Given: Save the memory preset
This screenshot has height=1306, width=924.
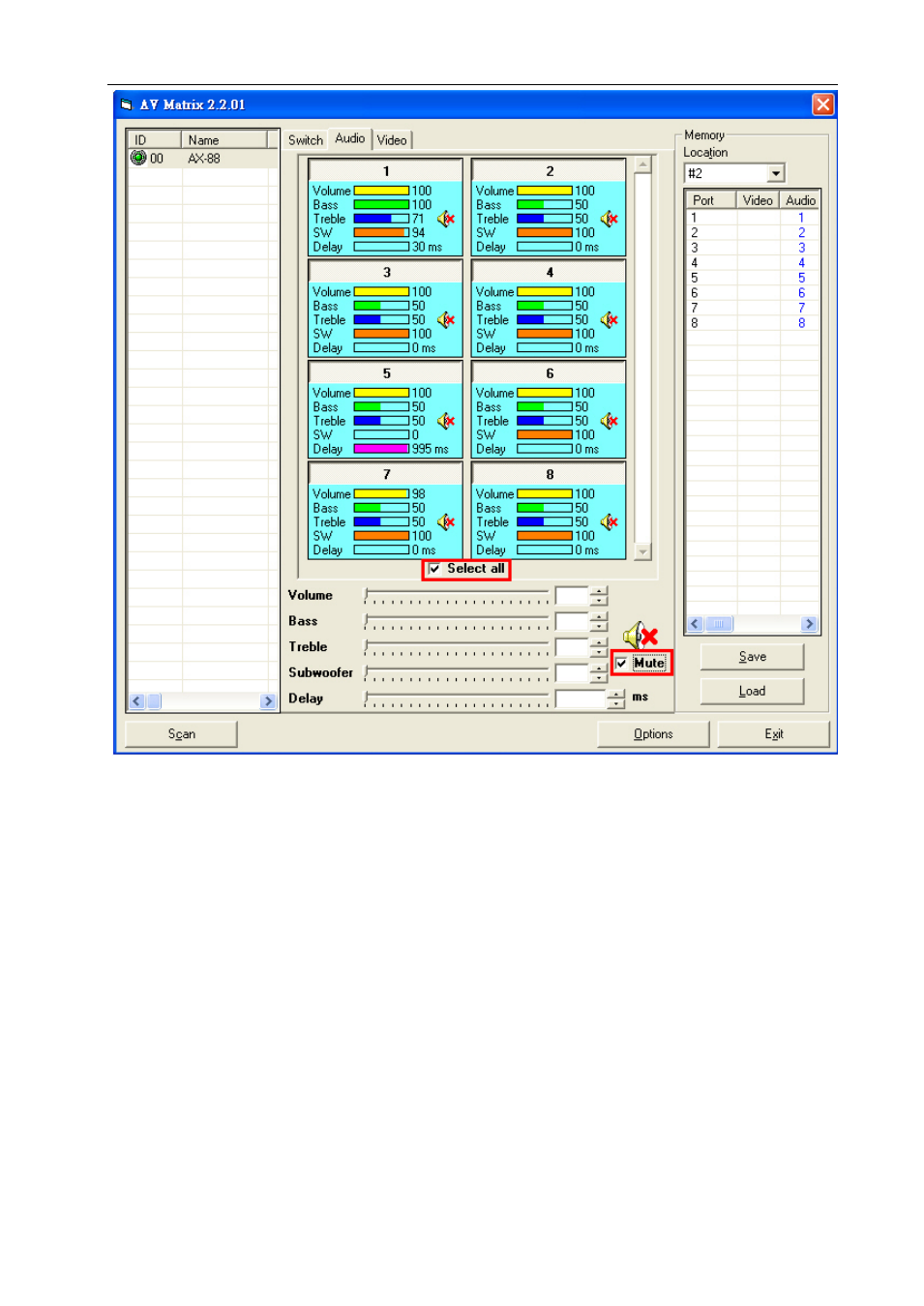Looking at the screenshot, I should (x=752, y=657).
